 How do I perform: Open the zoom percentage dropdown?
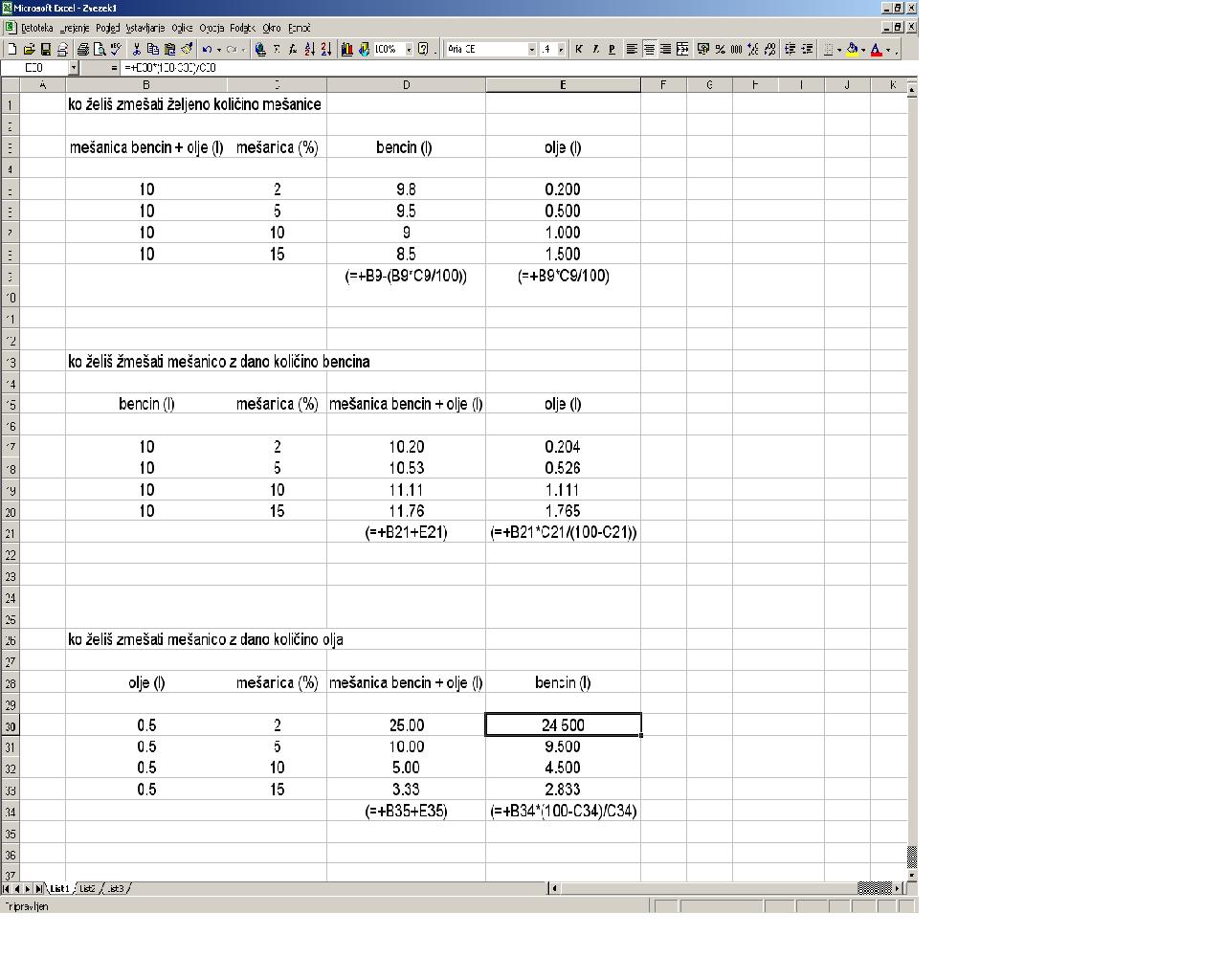409,49
